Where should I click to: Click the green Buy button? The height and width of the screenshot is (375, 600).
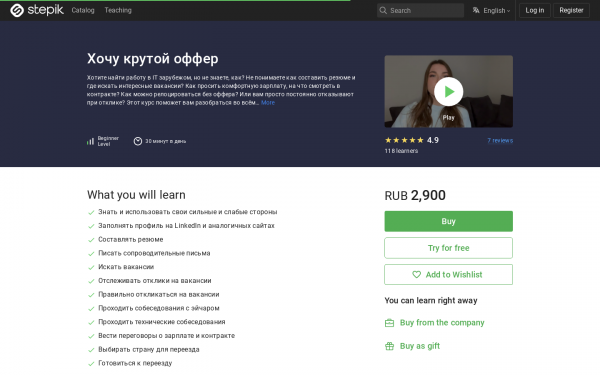(x=448, y=221)
